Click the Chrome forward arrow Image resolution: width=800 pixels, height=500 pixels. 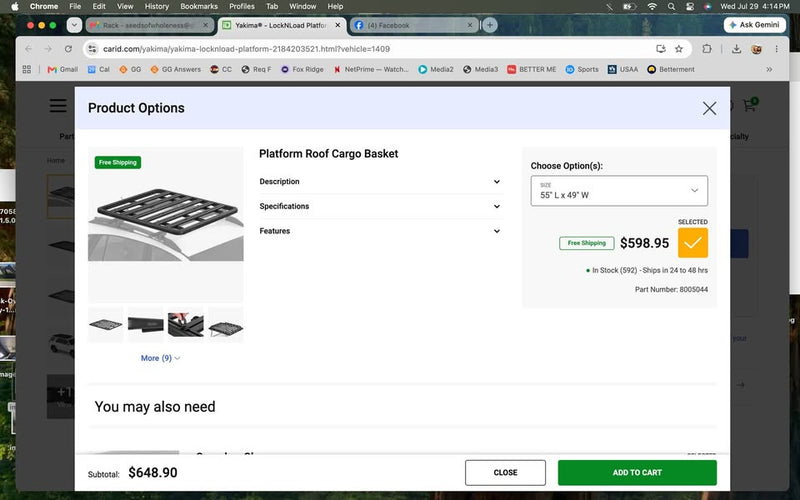coord(48,49)
